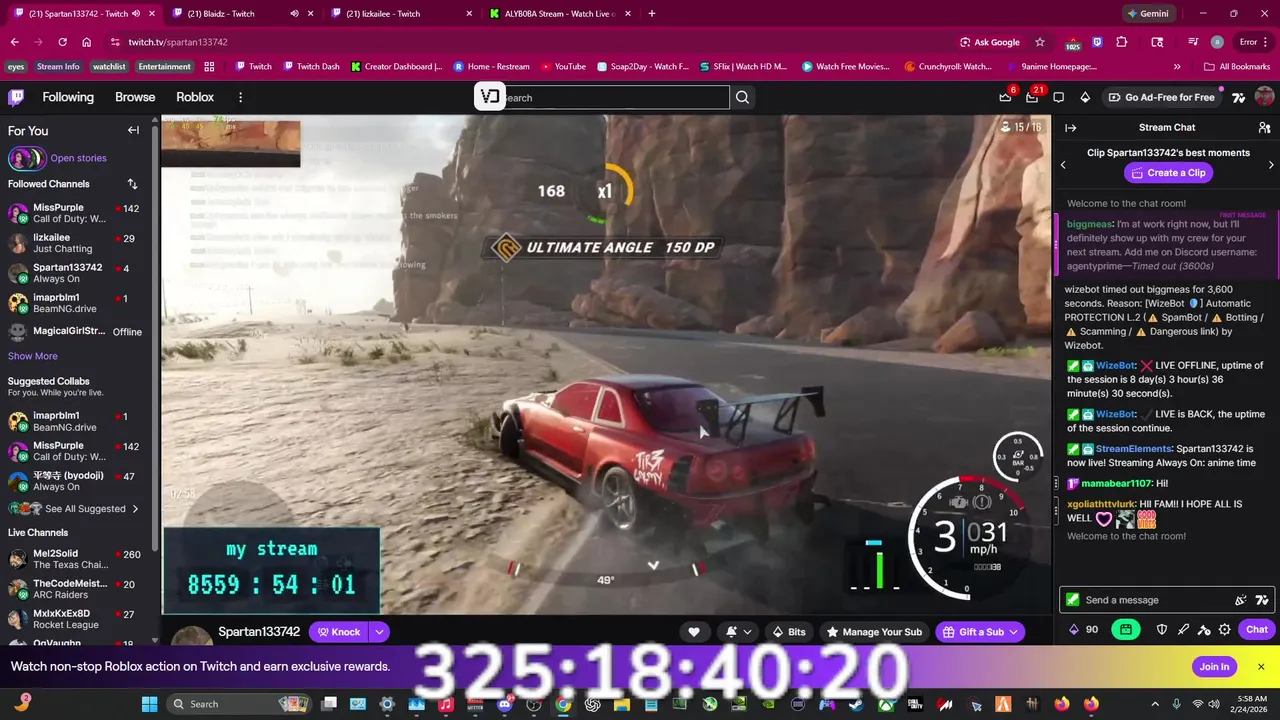Reload the page

pyautogui.click(x=62, y=42)
